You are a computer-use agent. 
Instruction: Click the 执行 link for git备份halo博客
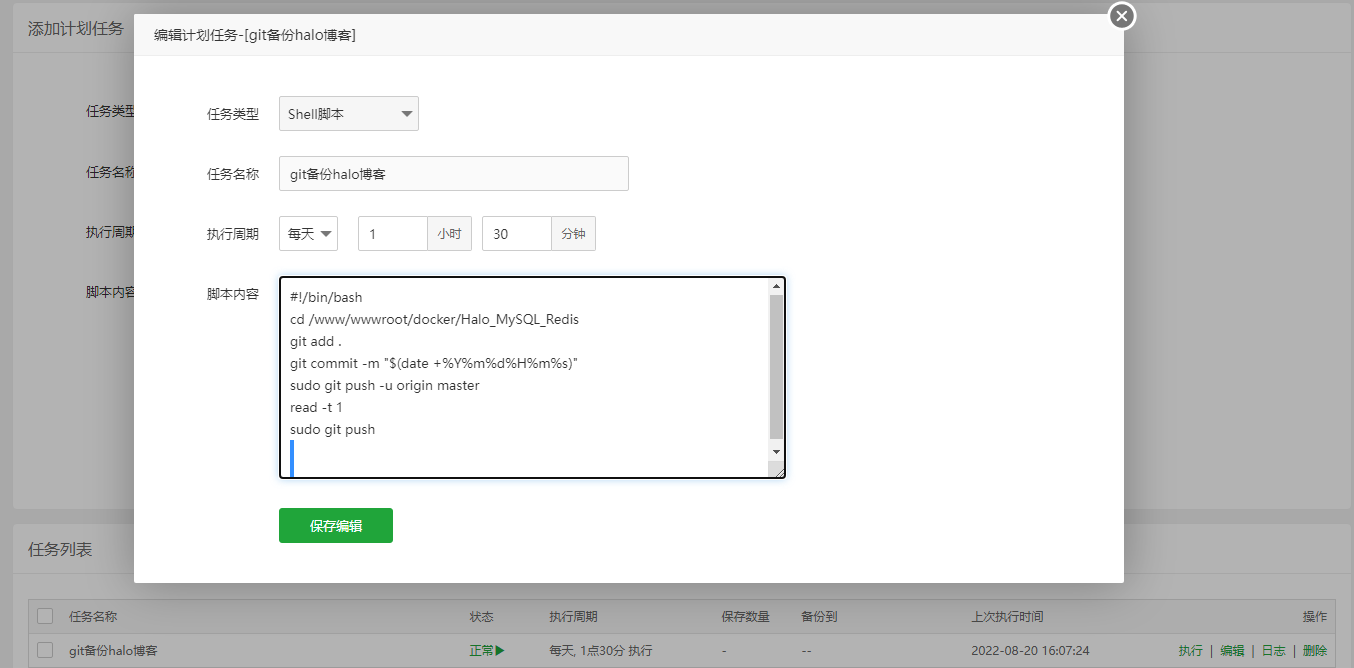(x=1190, y=650)
